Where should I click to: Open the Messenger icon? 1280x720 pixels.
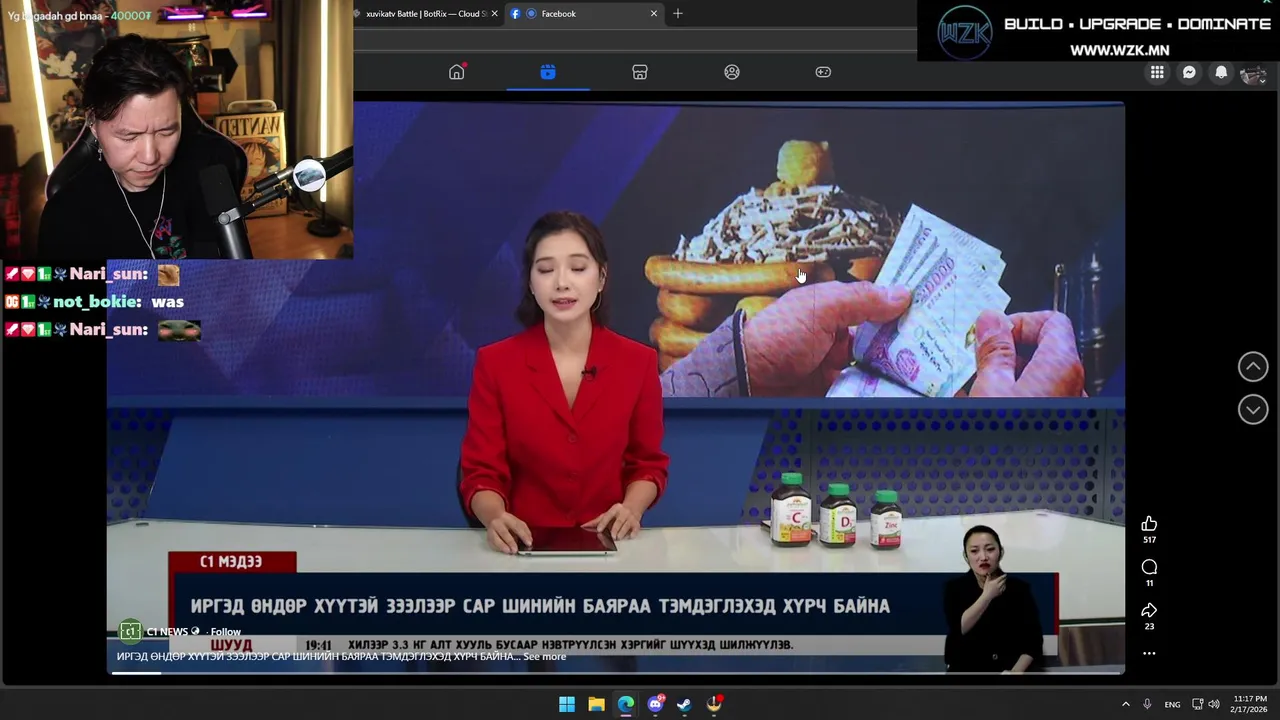[x=1189, y=72]
